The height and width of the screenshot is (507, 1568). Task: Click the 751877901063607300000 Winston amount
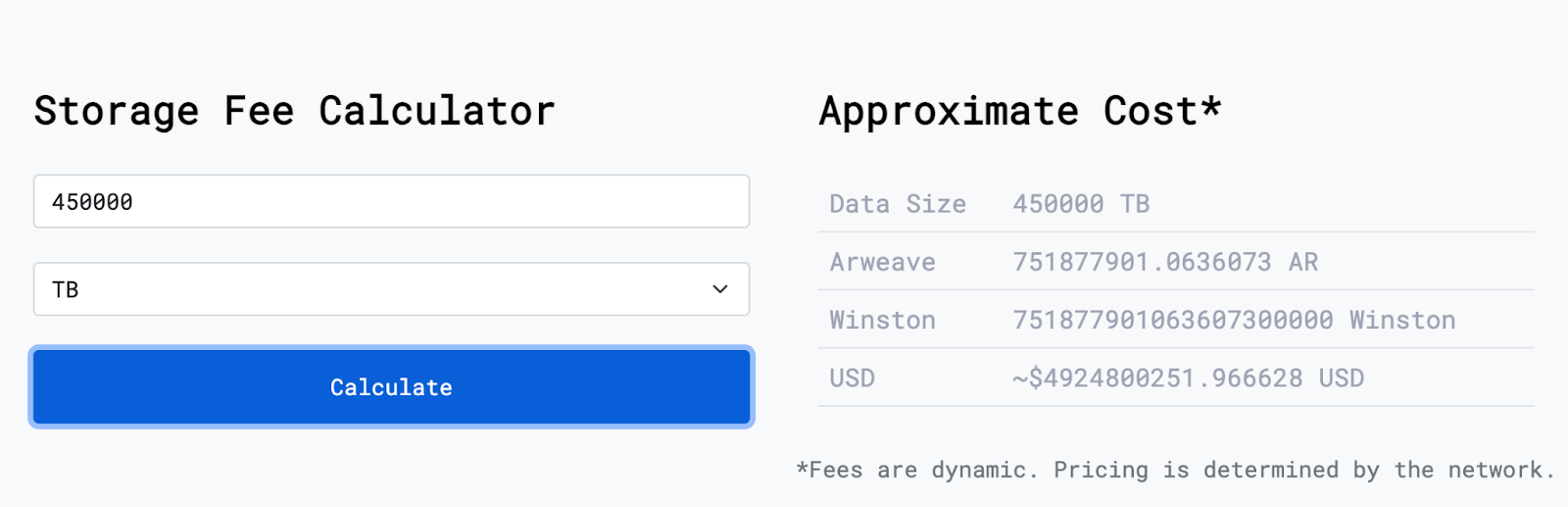tap(1172, 320)
